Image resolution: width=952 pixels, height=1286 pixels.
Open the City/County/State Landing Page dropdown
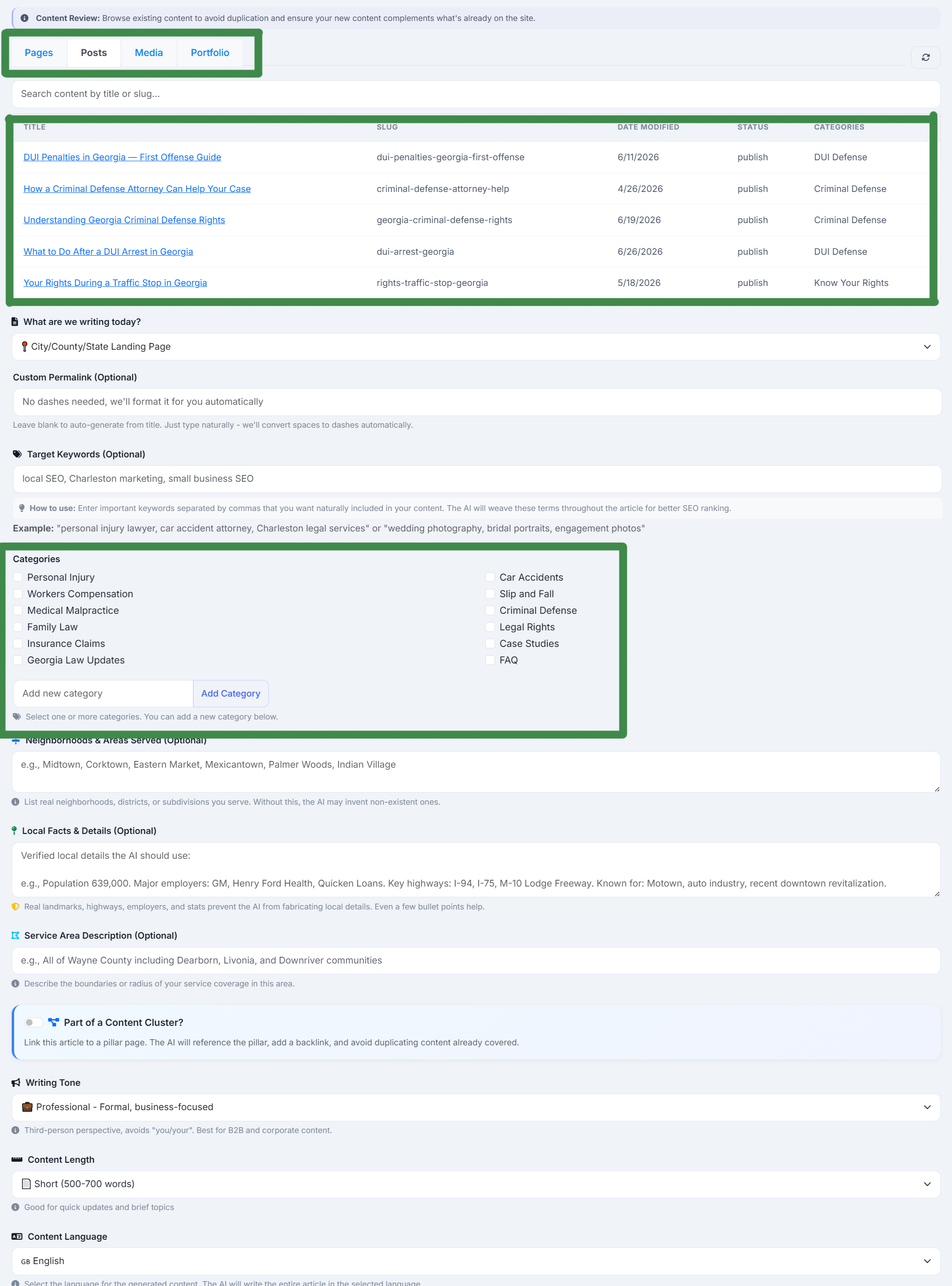(x=476, y=347)
